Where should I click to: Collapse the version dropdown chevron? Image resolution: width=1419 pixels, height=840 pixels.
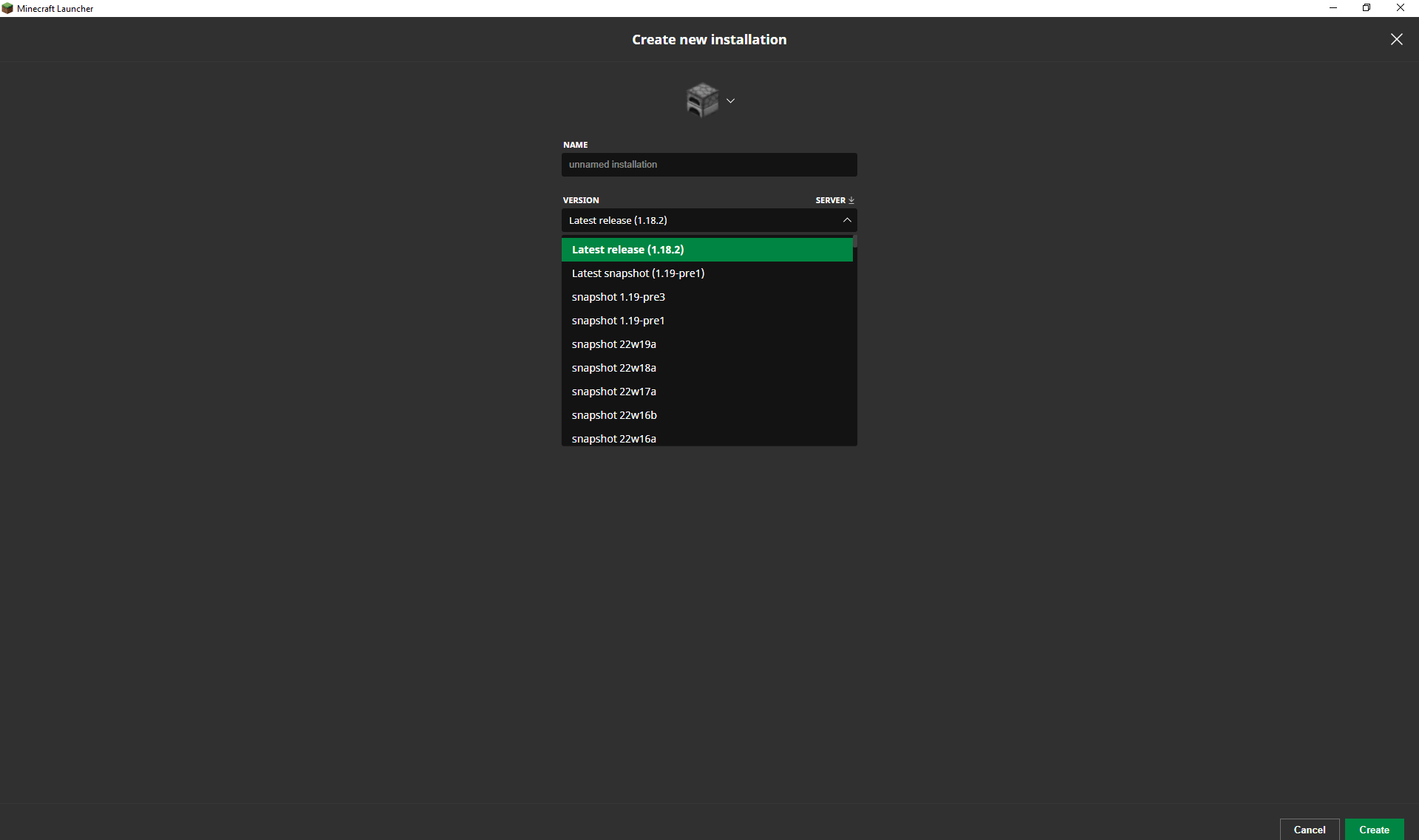(x=847, y=220)
